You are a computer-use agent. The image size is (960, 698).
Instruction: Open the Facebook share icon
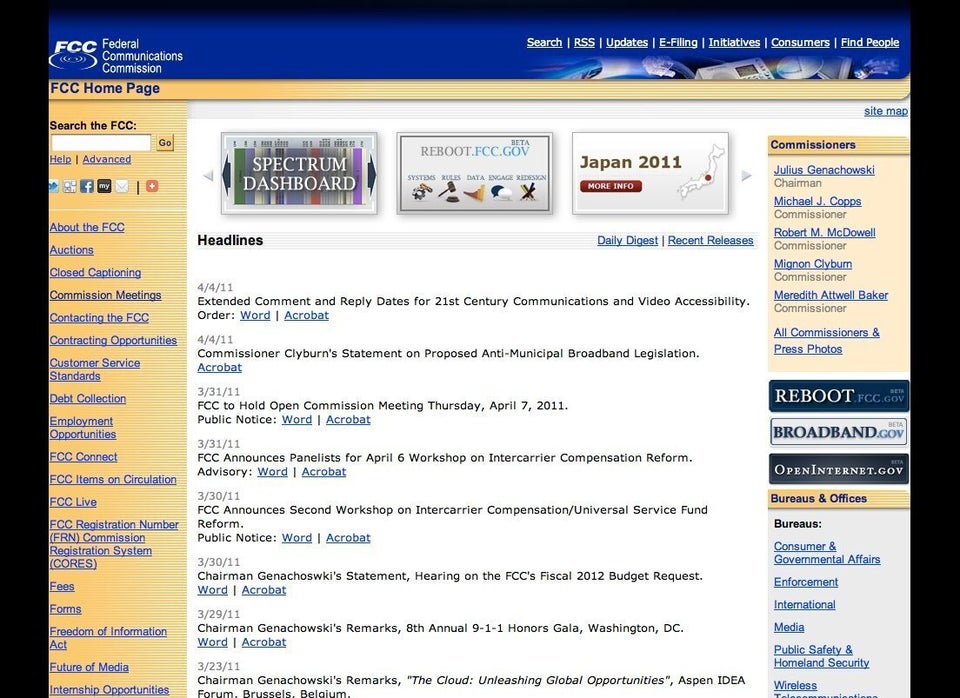tap(87, 186)
